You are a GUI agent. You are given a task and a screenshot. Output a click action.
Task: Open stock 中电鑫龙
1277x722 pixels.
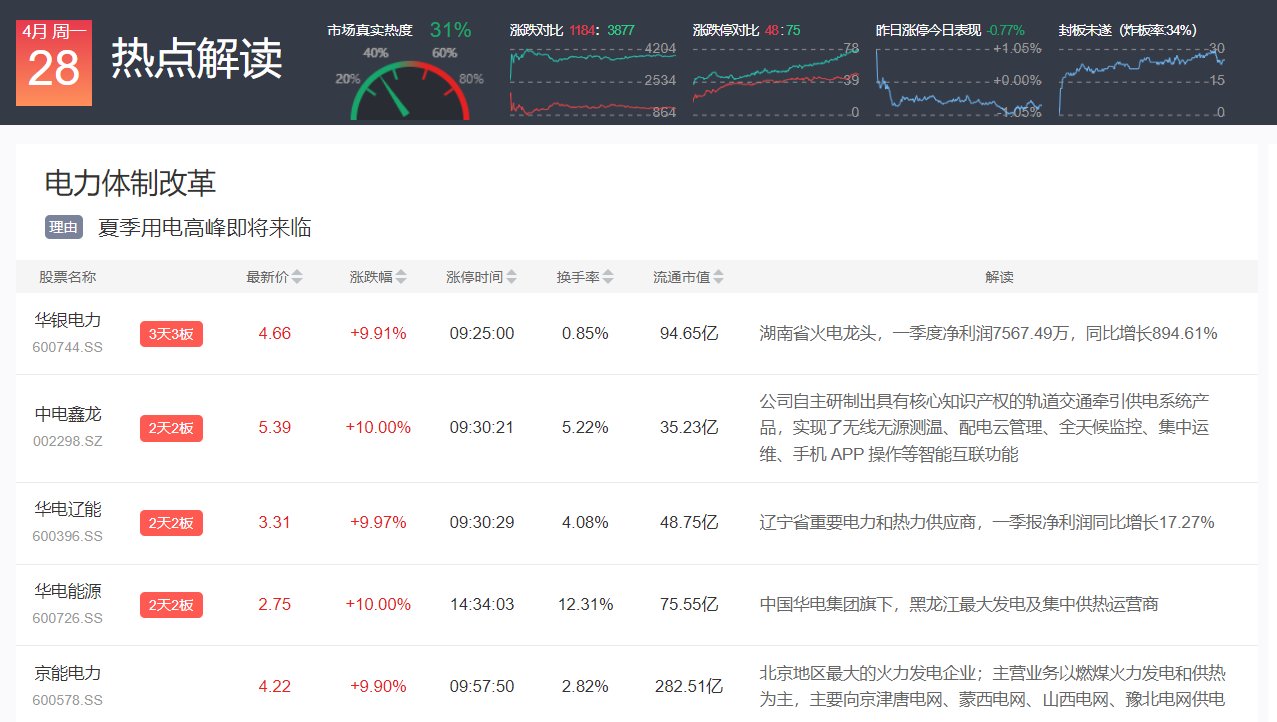[x=68, y=414]
